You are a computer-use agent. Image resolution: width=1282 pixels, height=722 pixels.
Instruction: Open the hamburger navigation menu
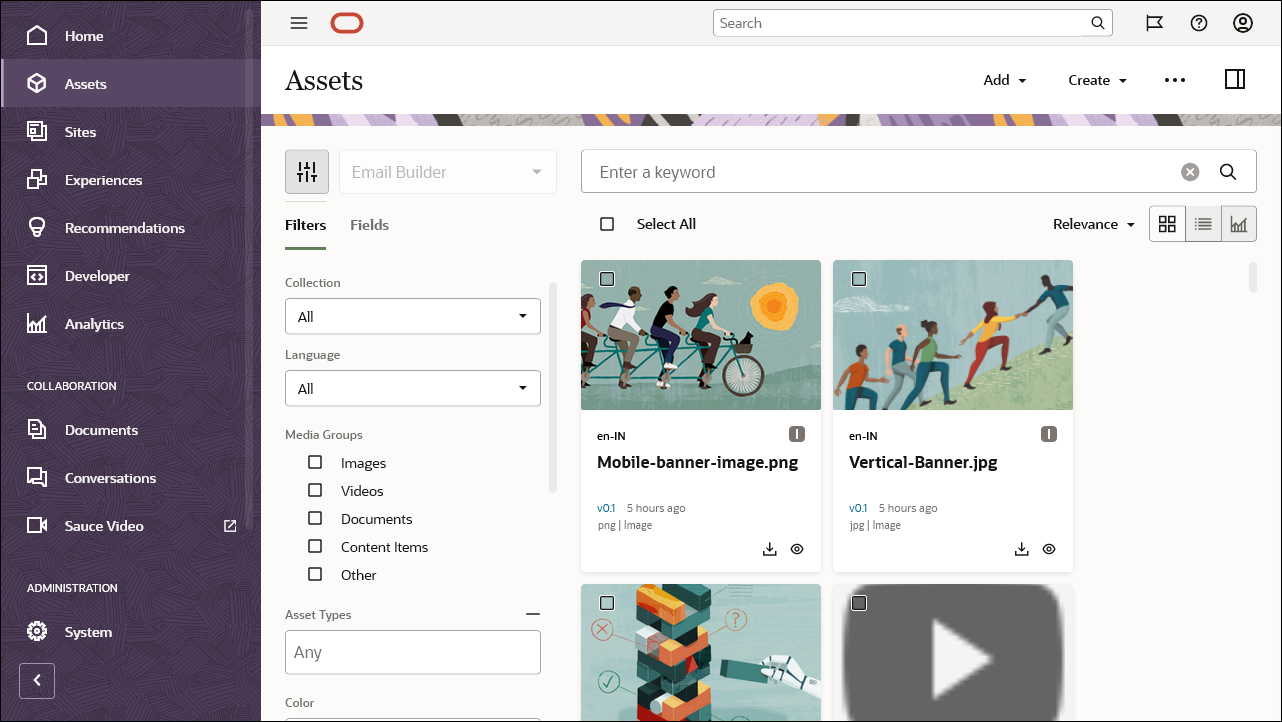tap(298, 23)
